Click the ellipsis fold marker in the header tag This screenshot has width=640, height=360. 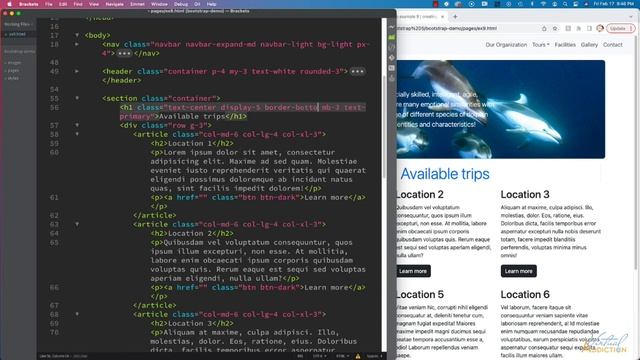pyautogui.click(x=357, y=71)
